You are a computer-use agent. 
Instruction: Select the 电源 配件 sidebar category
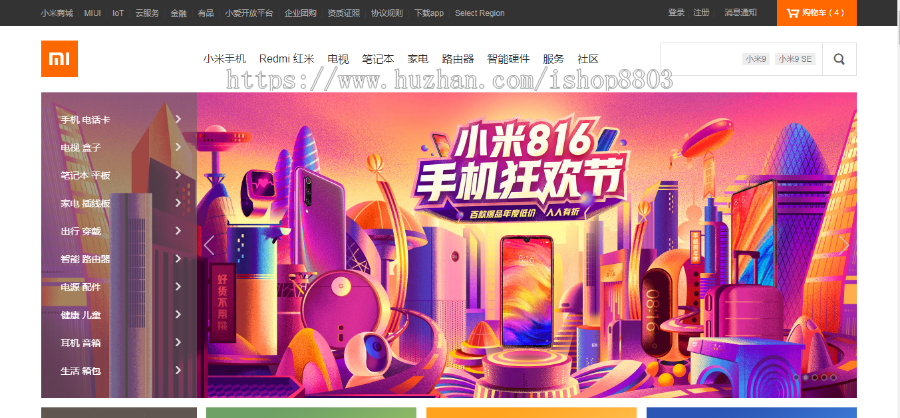click(119, 287)
